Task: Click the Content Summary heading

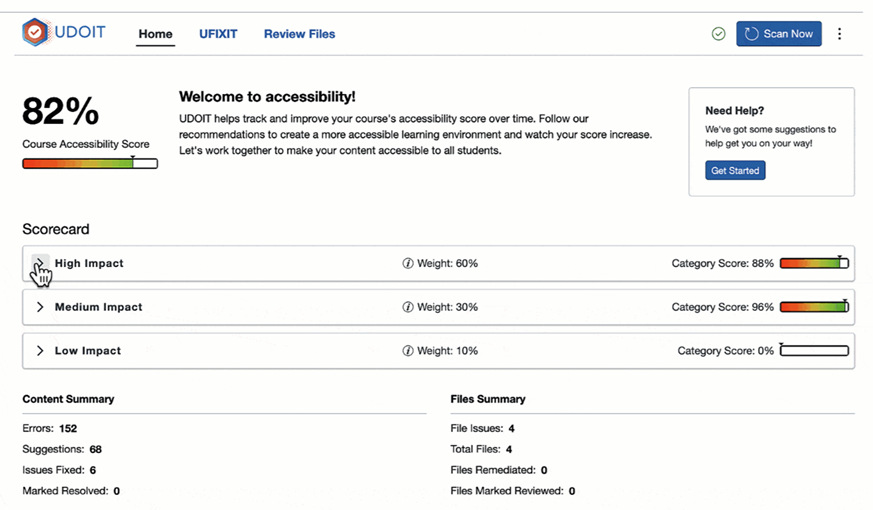Action: [68, 399]
